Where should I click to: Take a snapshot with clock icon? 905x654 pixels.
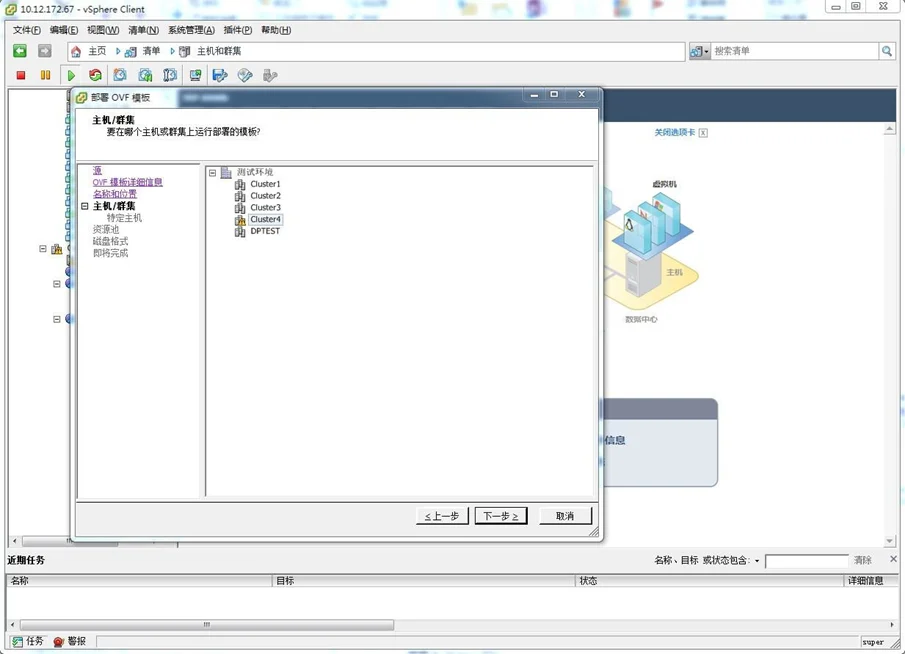tap(120, 75)
